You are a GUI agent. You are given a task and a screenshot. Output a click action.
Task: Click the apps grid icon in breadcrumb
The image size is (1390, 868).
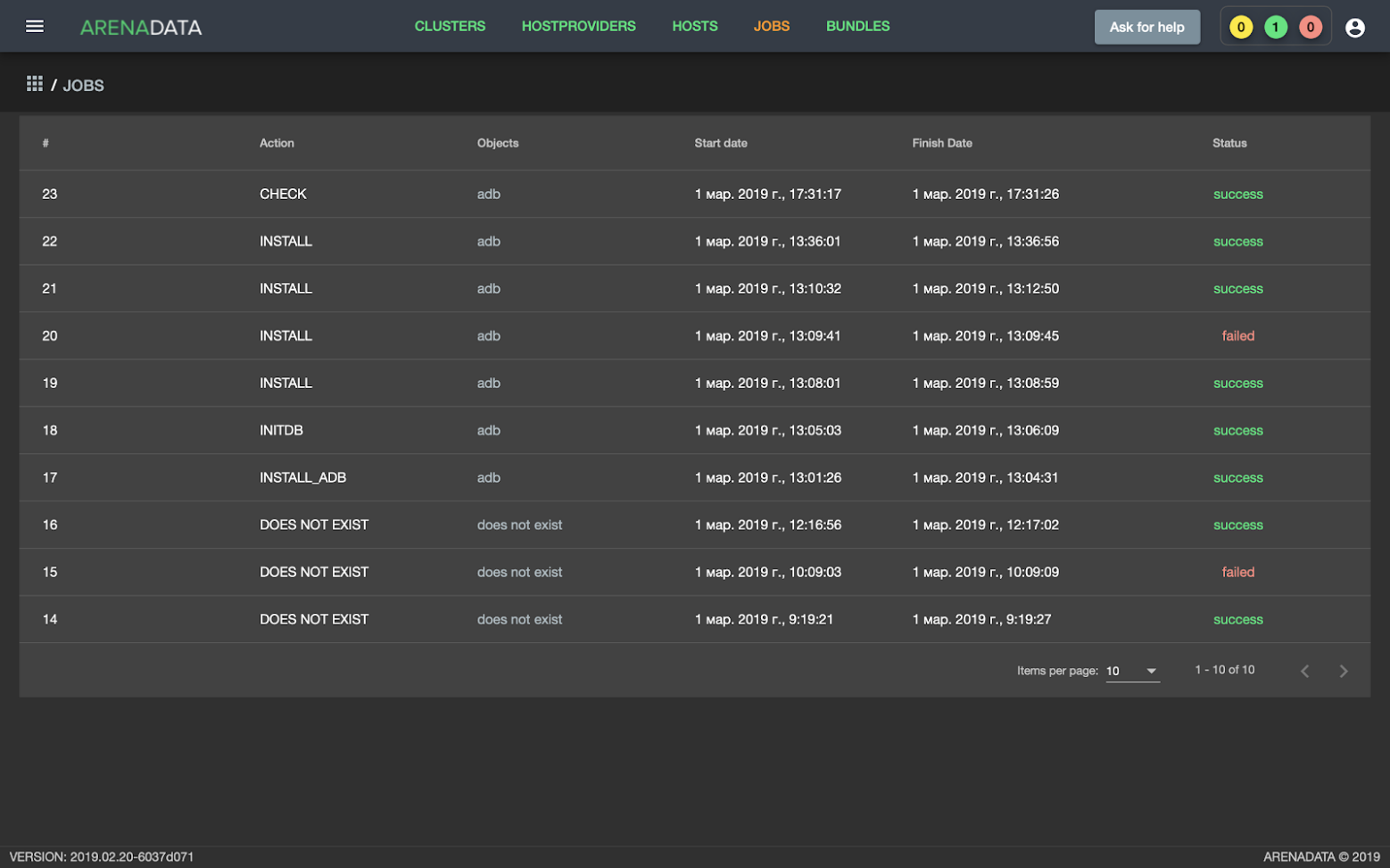click(35, 84)
